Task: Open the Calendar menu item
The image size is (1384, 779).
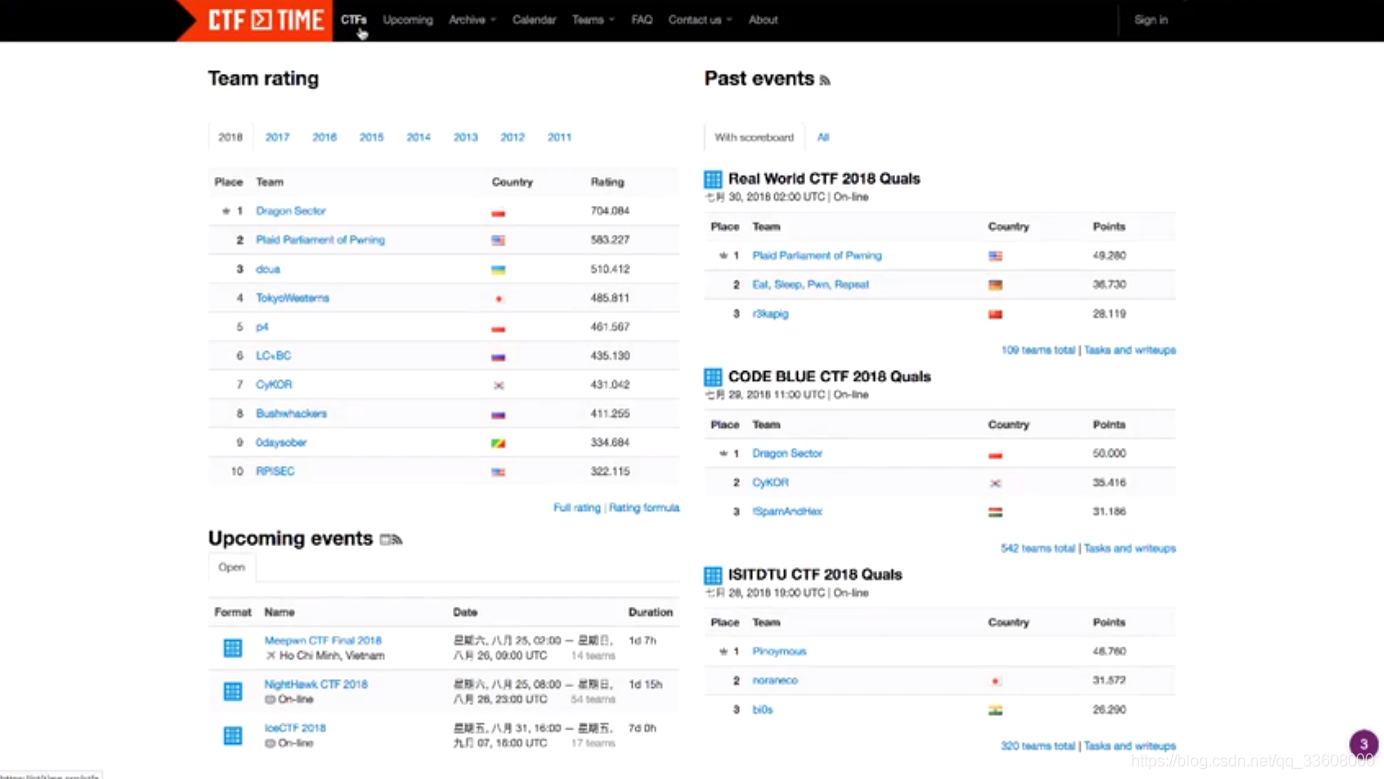Action: (534, 20)
